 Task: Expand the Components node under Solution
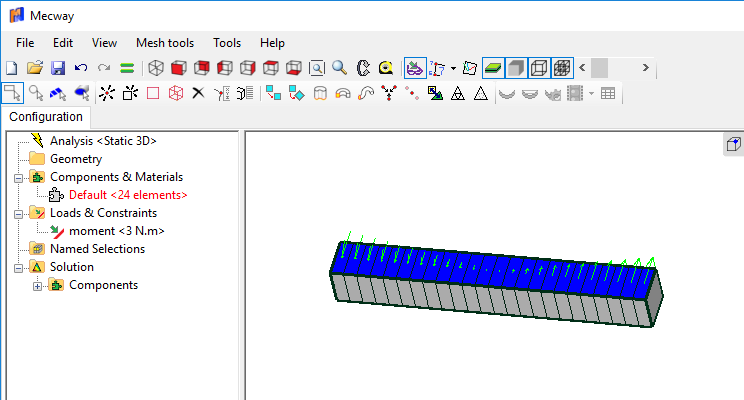[37, 287]
